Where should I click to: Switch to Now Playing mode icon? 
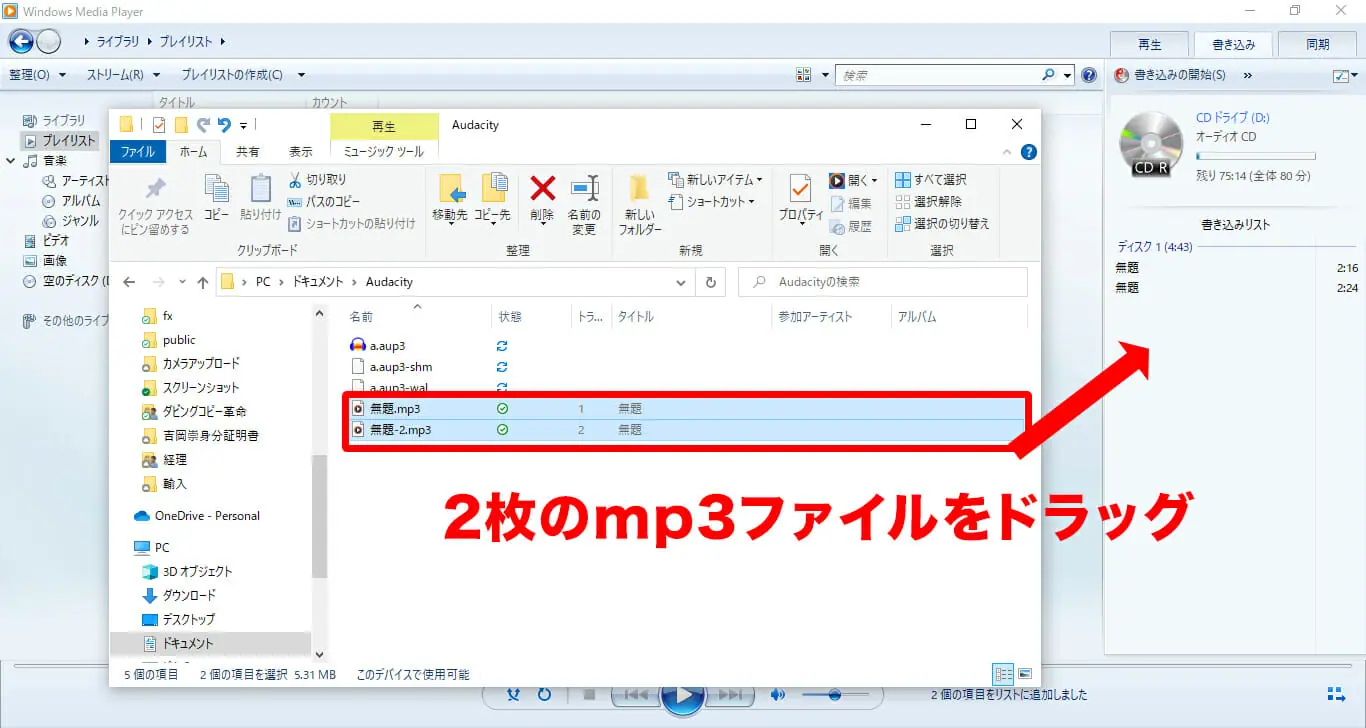pyautogui.click(x=1336, y=694)
